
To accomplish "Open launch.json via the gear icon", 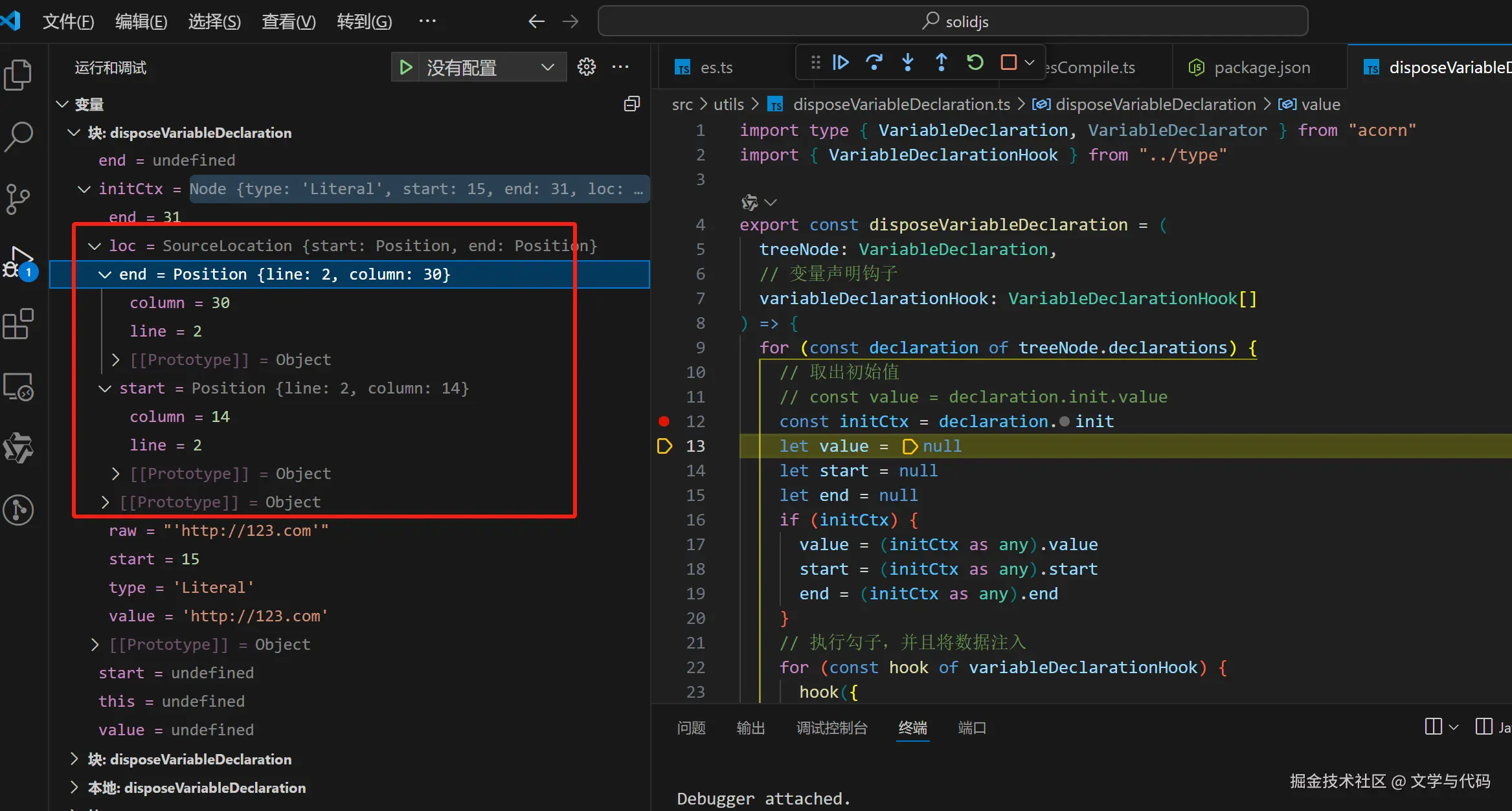I will pos(587,67).
